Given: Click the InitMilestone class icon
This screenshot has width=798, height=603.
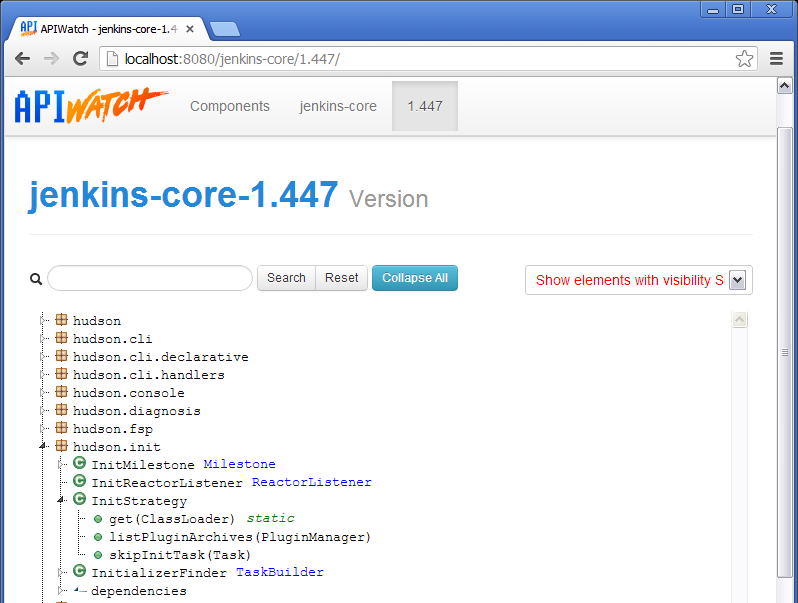Looking at the screenshot, I should click(x=79, y=463).
